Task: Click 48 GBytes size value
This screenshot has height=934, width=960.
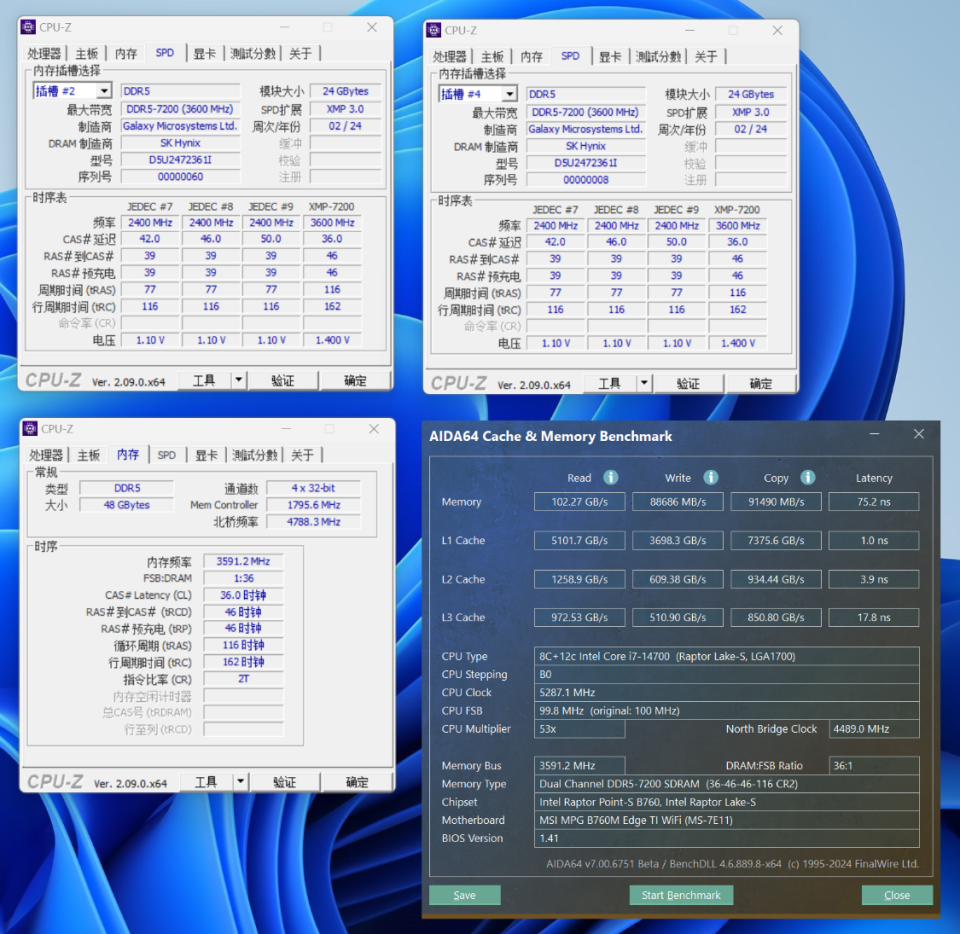Action: [127, 505]
